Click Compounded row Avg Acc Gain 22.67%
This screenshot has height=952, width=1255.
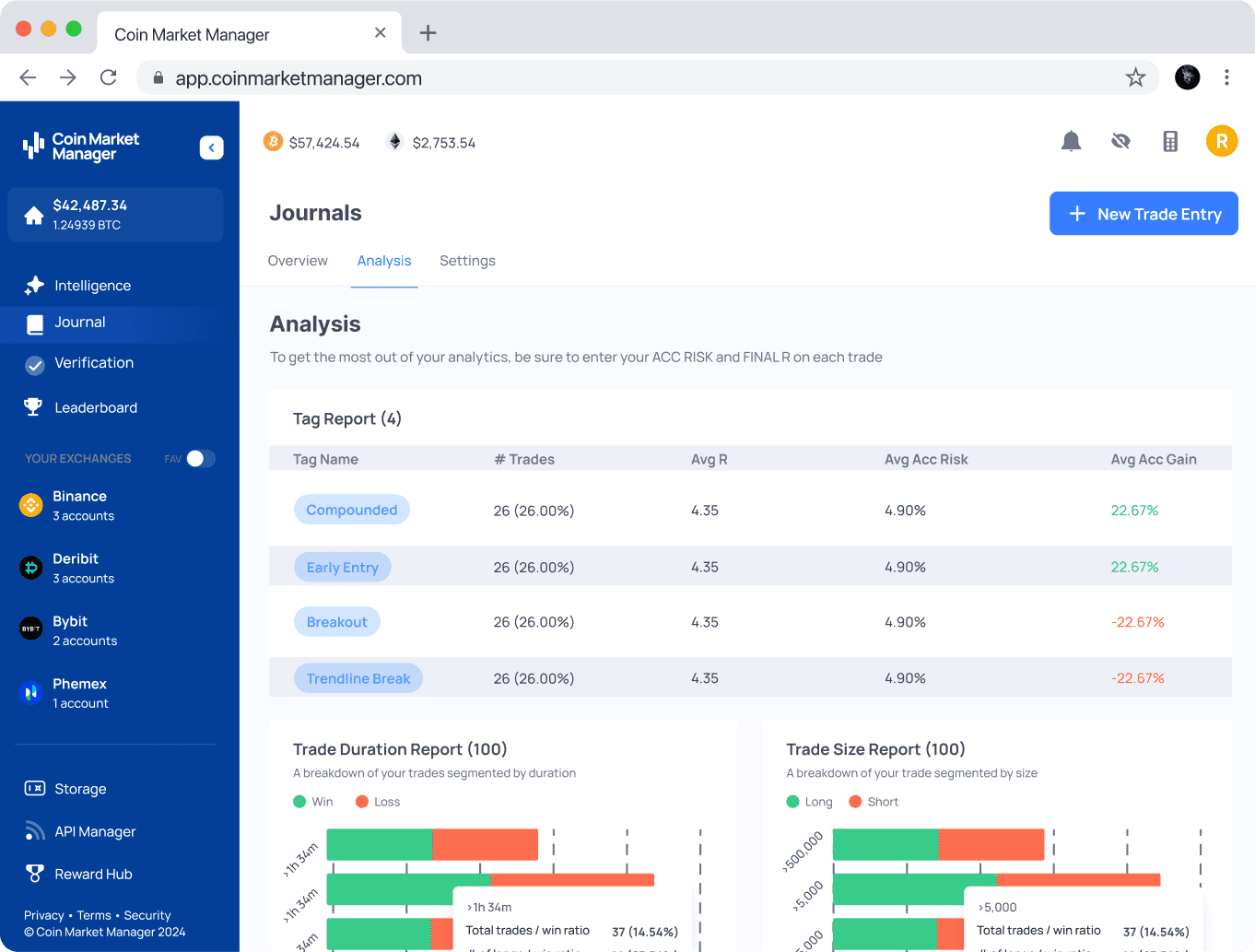click(1134, 511)
